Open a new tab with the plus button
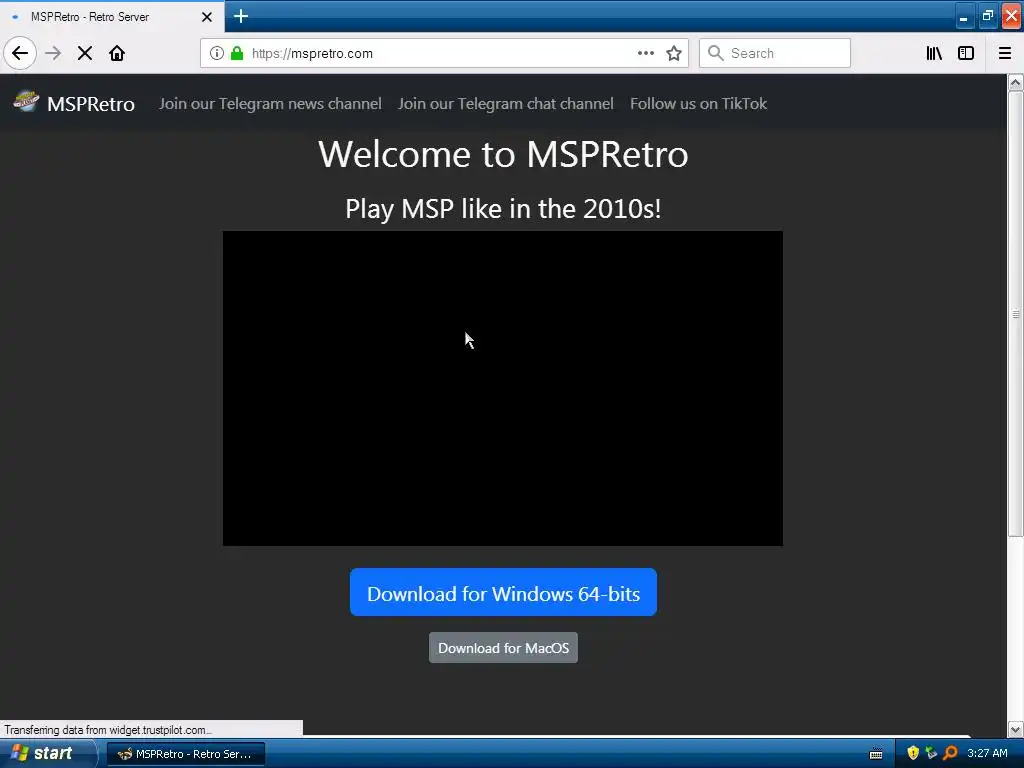This screenshot has width=1024, height=768. [x=241, y=16]
